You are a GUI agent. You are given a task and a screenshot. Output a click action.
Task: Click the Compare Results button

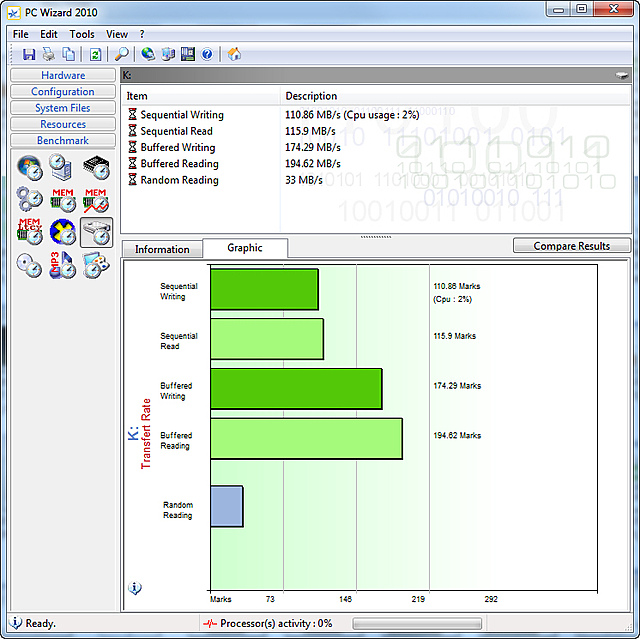571,246
